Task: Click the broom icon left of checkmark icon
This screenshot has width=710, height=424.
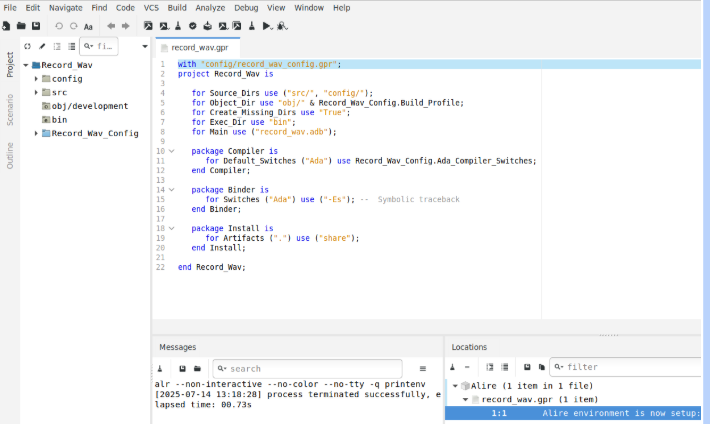Action: pyautogui.click(x=178, y=26)
